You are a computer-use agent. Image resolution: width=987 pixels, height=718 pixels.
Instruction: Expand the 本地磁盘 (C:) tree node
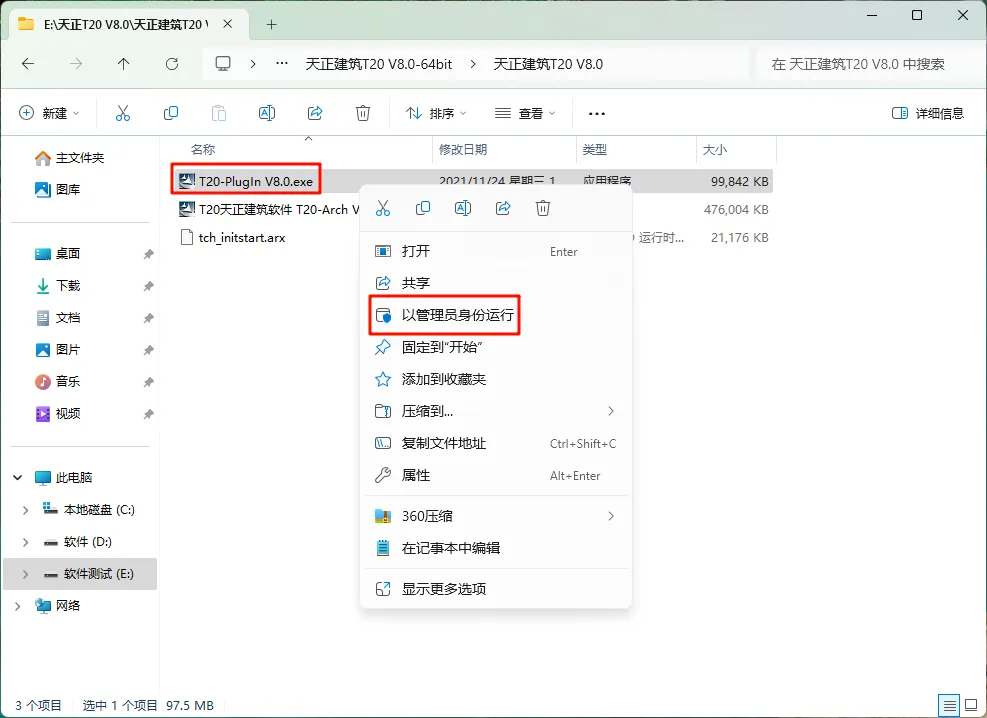point(25,510)
